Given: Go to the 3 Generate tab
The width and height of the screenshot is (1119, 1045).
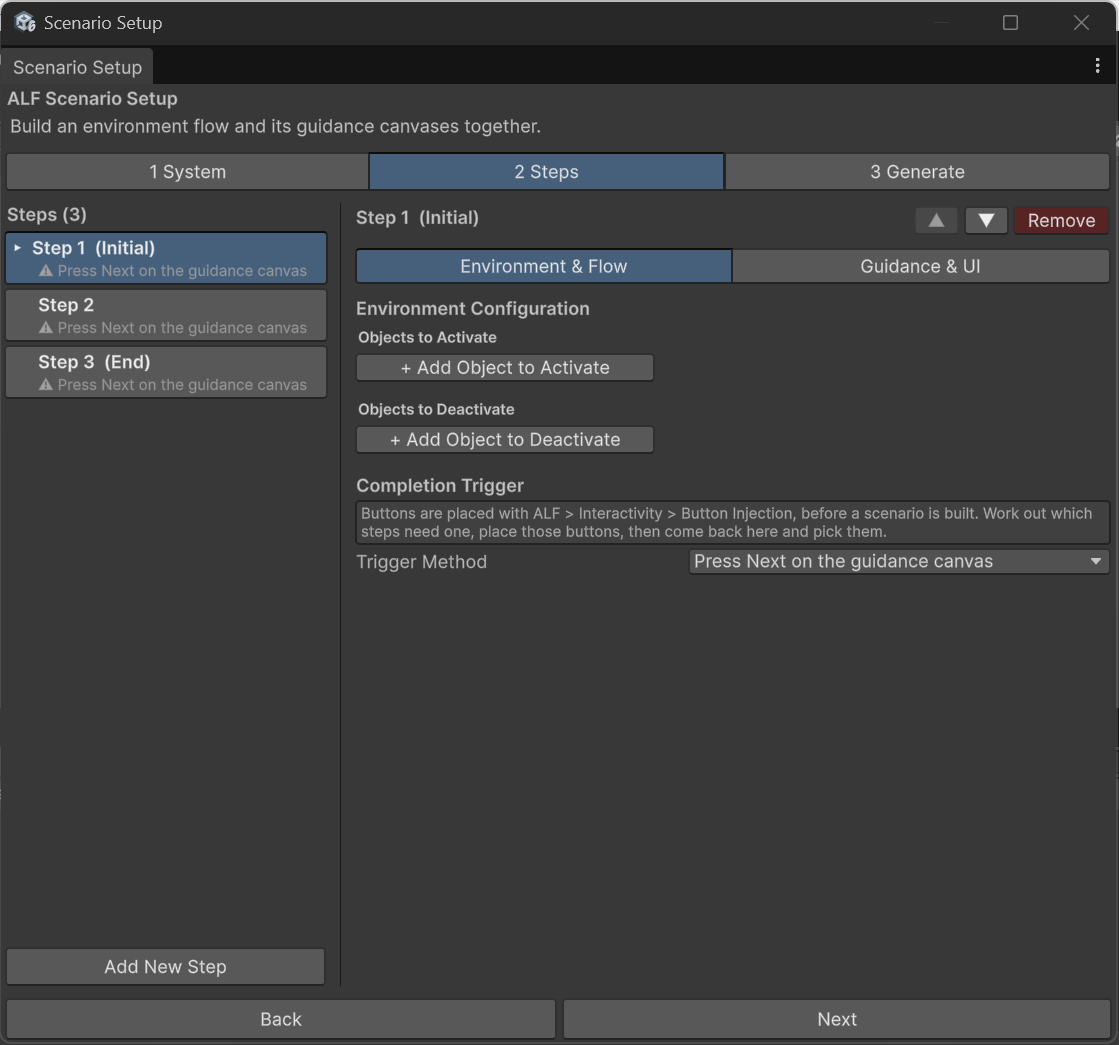Looking at the screenshot, I should pyautogui.click(x=917, y=171).
